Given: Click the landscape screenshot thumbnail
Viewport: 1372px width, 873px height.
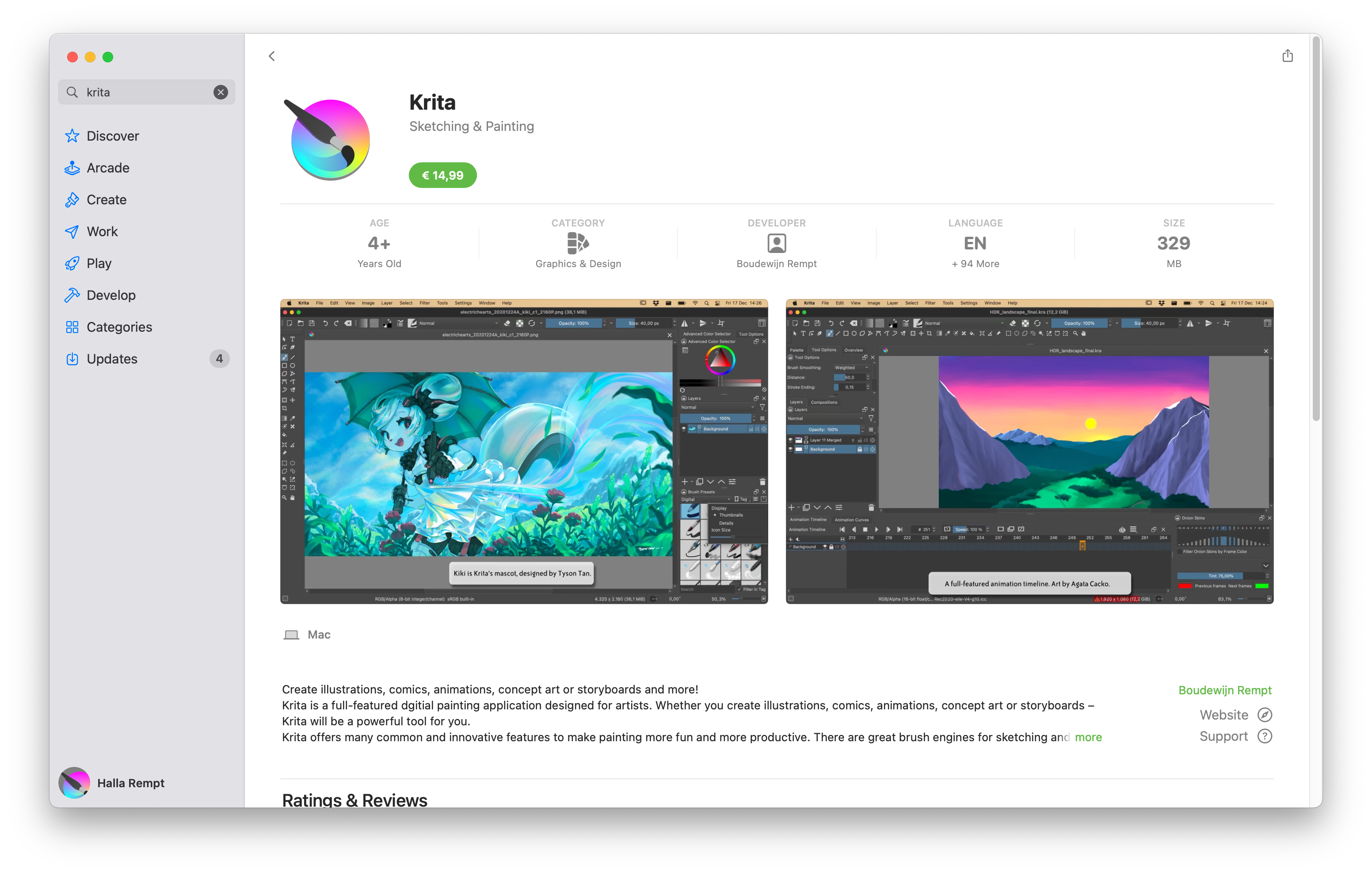Looking at the screenshot, I should click(x=1028, y=450).
